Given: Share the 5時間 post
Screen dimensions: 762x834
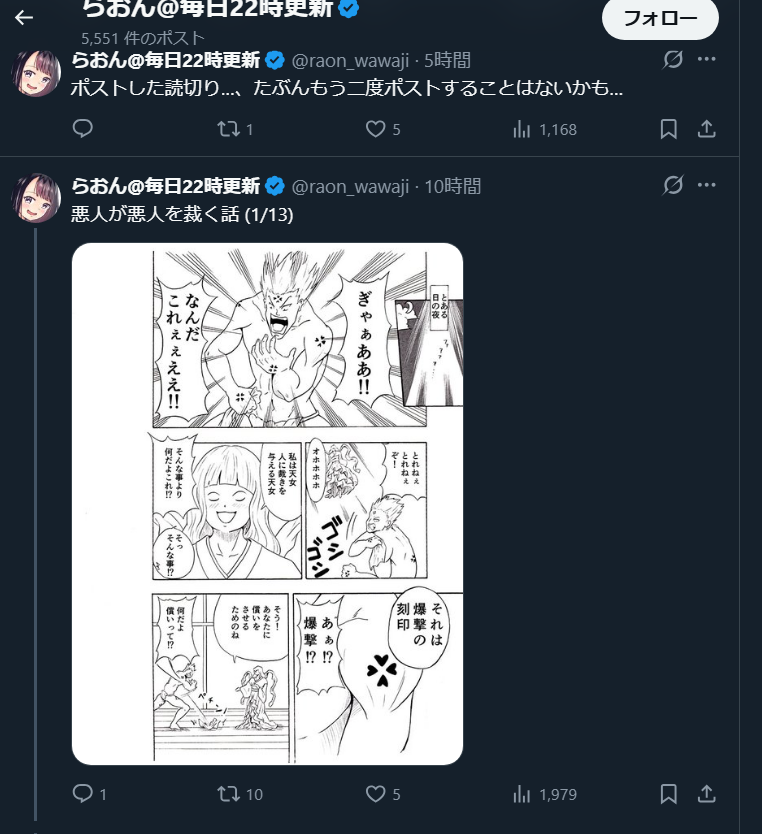Looking at the screenshot, I should pos(706,129).
